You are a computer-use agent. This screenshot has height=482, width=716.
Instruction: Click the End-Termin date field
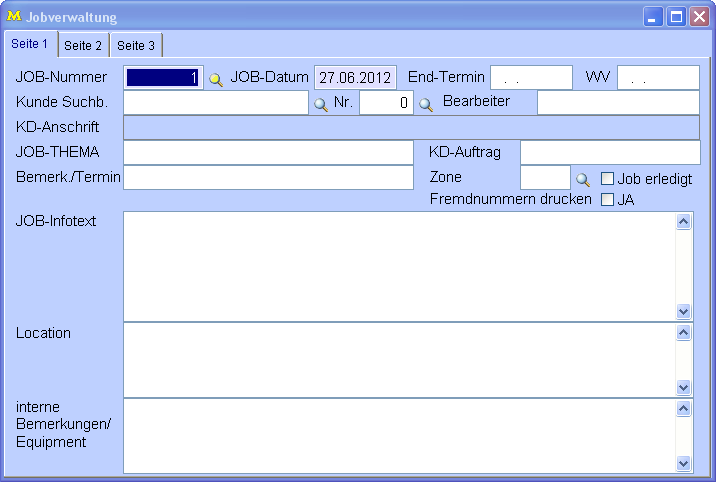530,78
